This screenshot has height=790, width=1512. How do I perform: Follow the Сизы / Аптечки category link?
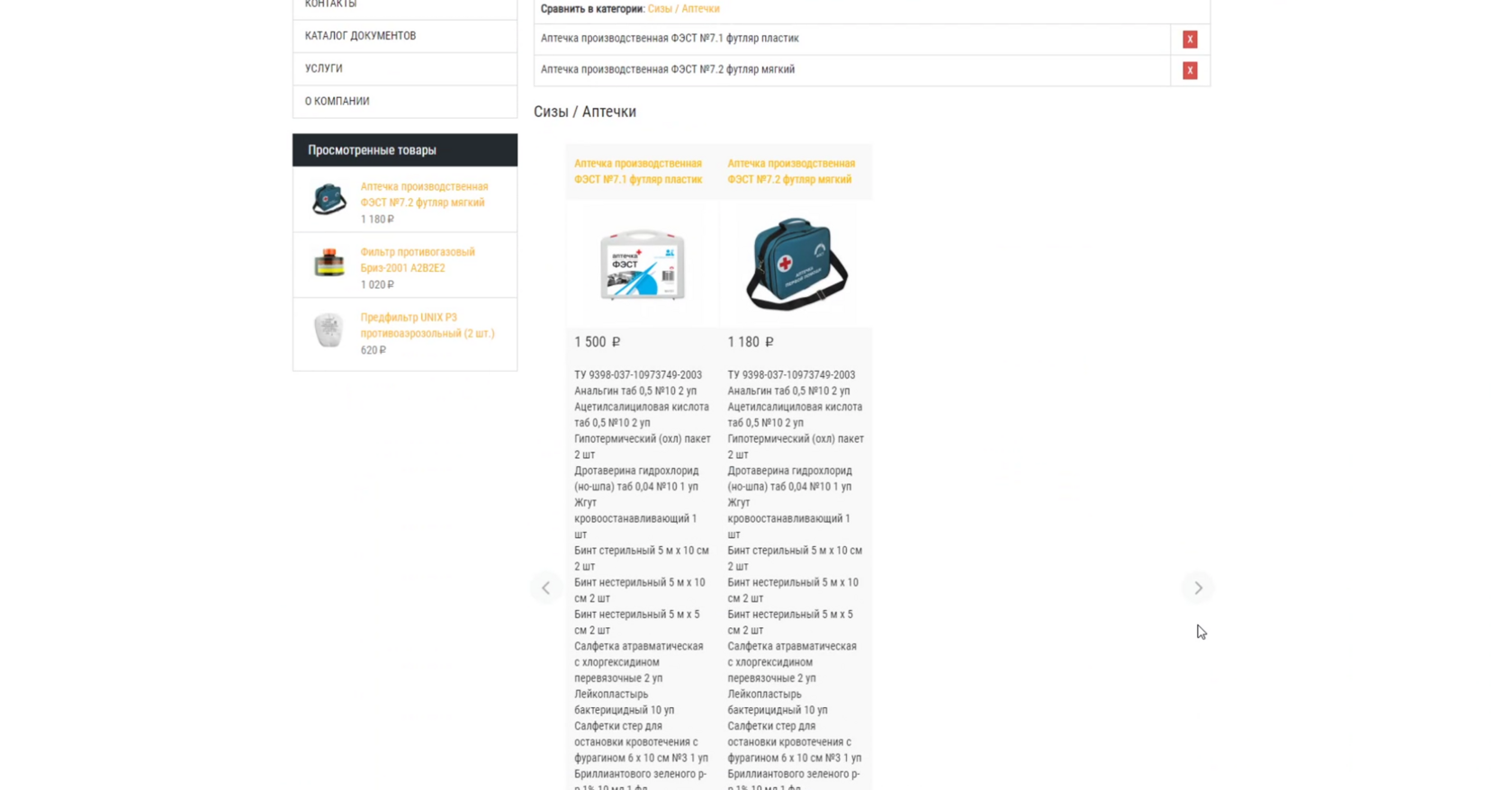tap(683, 9)
